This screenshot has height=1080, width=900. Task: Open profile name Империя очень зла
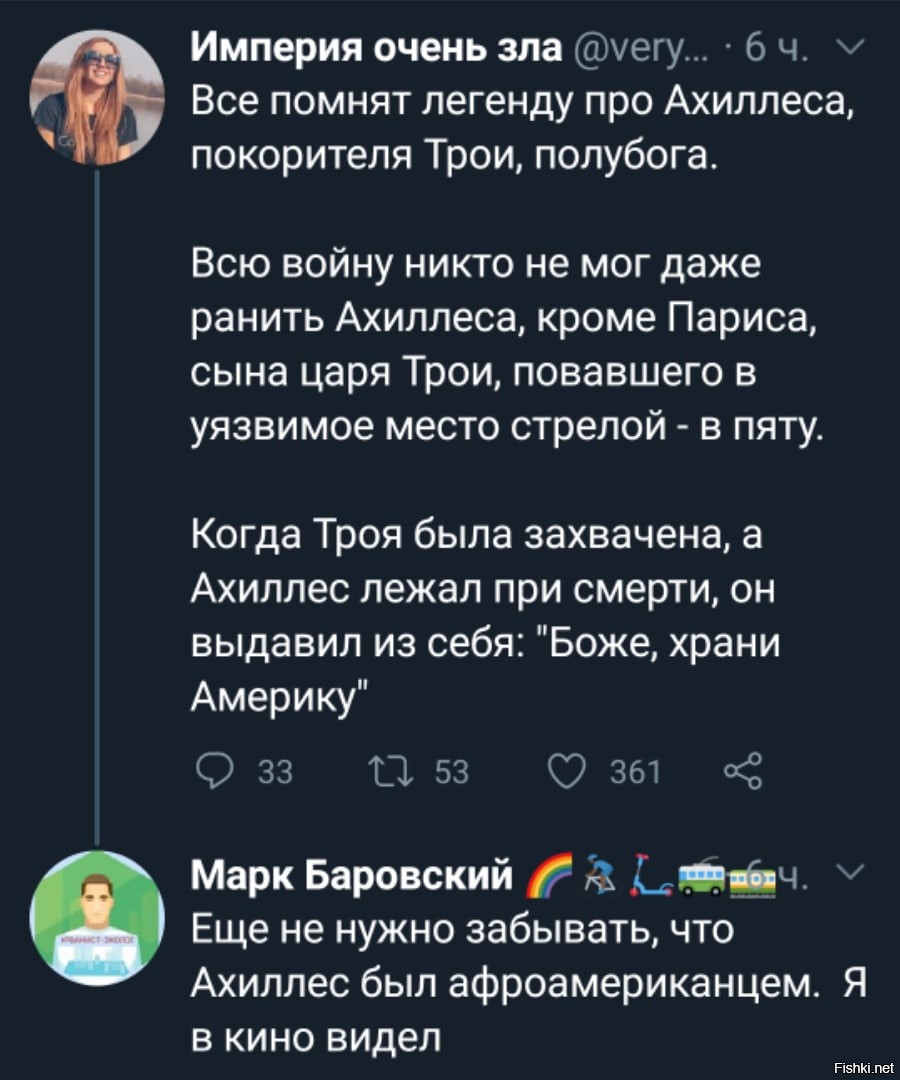[x=377, y=48]
